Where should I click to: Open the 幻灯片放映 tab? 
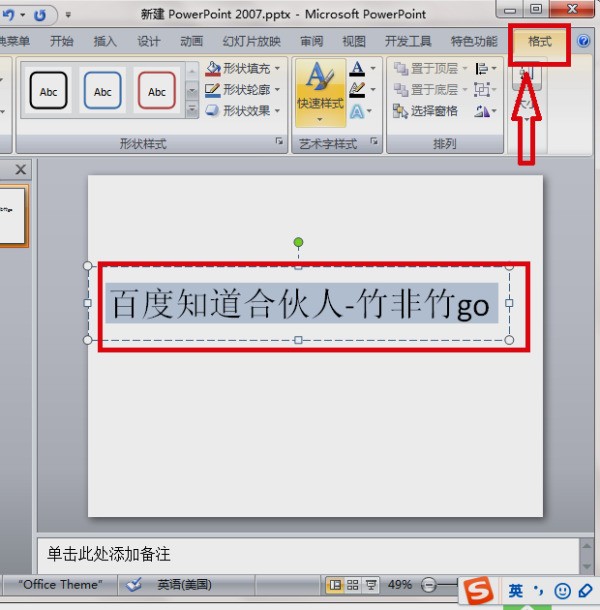252,41
